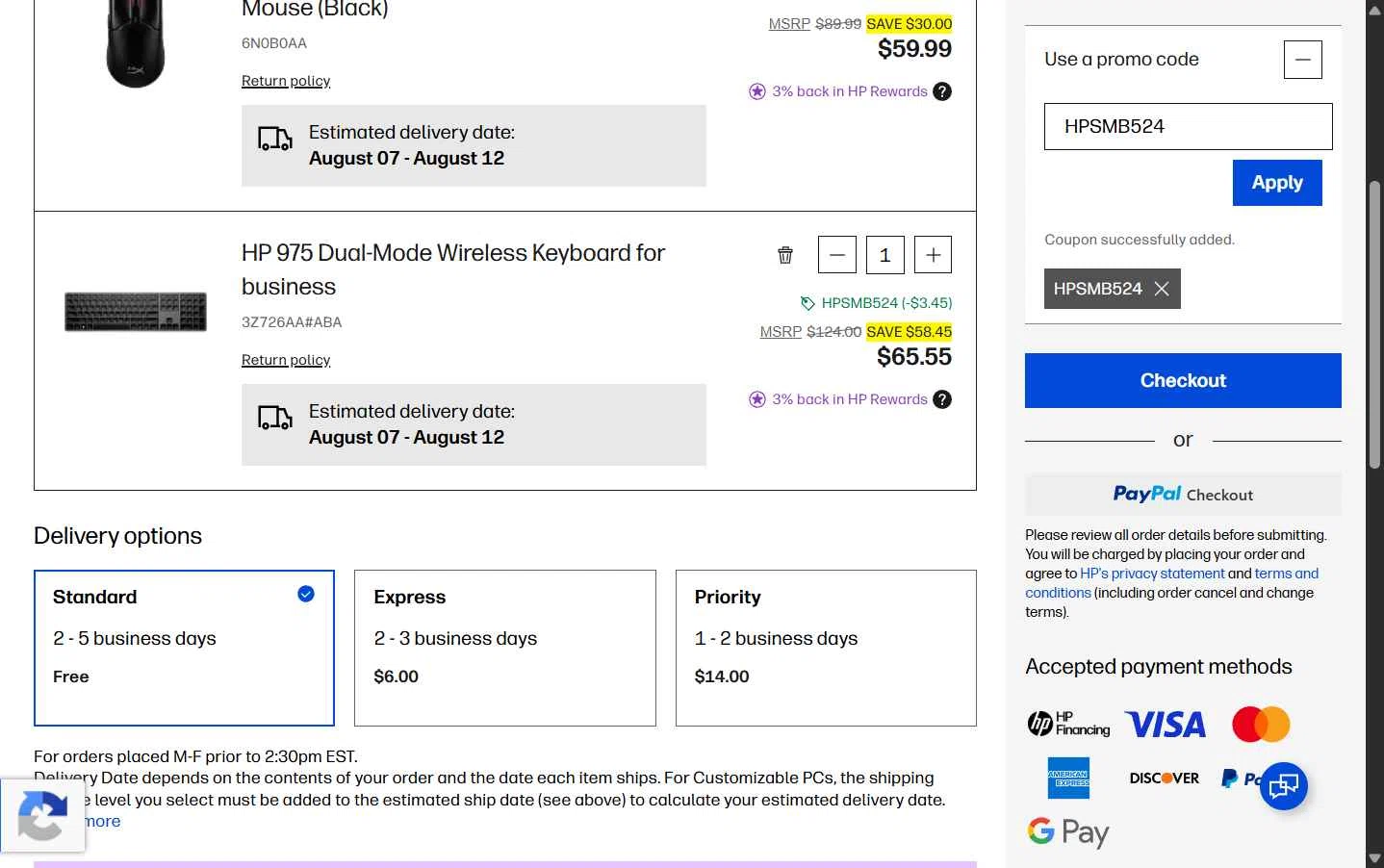
Task: Open the live chat bubble icon
Action: pyautogui.click(x=1284, y=785)
